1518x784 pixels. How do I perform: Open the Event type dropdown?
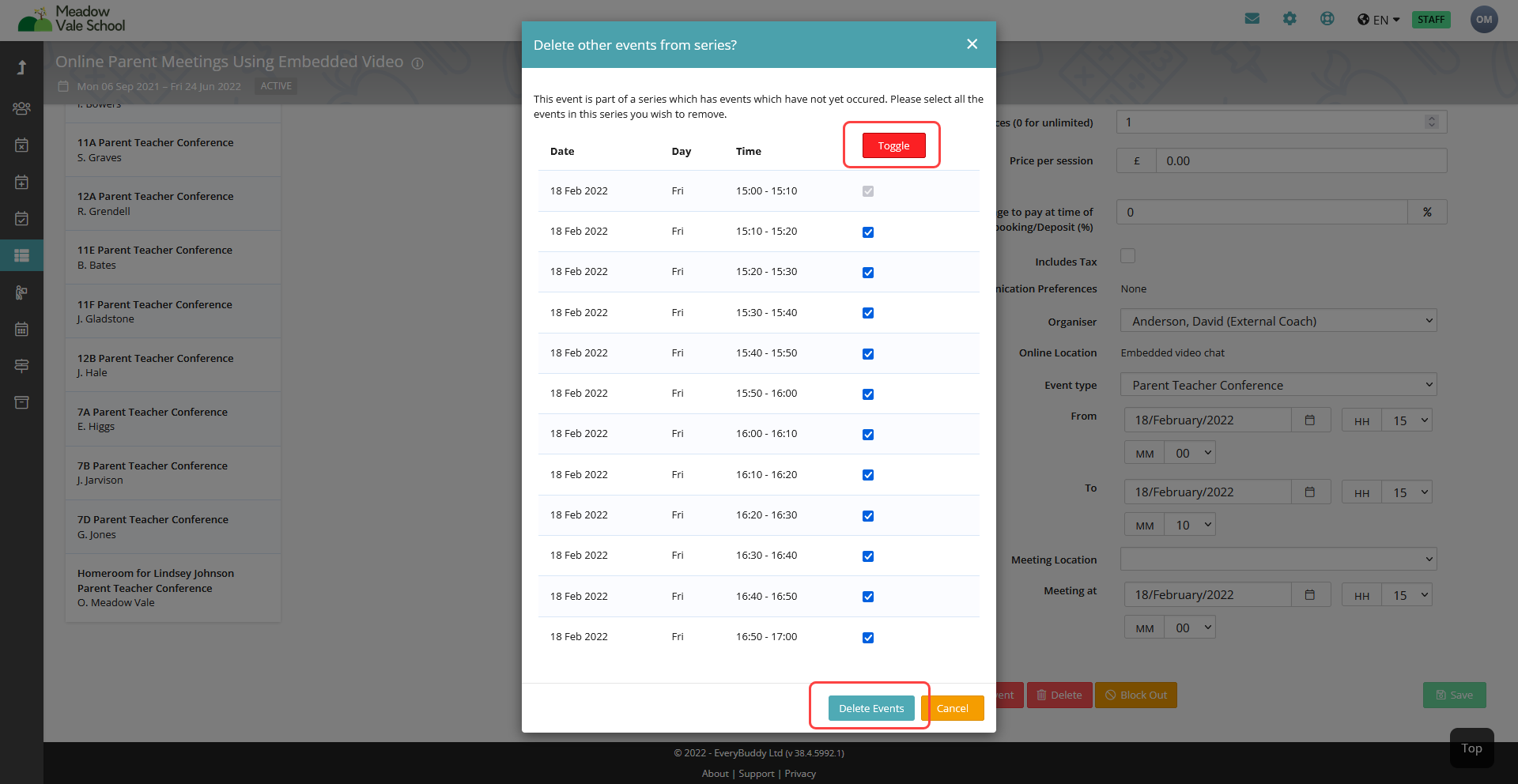click(1278, 385)
